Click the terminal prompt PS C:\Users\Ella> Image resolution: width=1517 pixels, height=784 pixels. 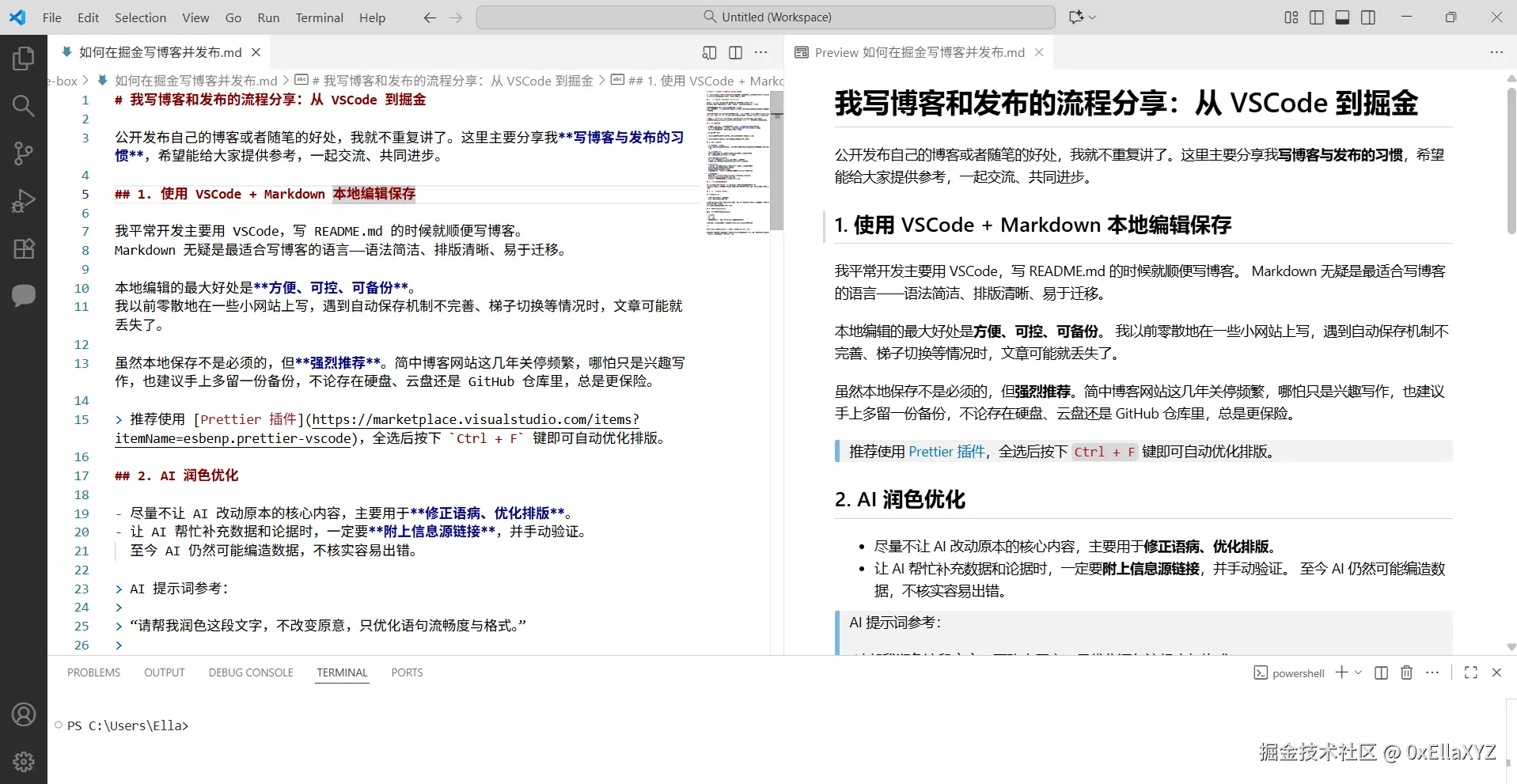[x=128, y=725]
